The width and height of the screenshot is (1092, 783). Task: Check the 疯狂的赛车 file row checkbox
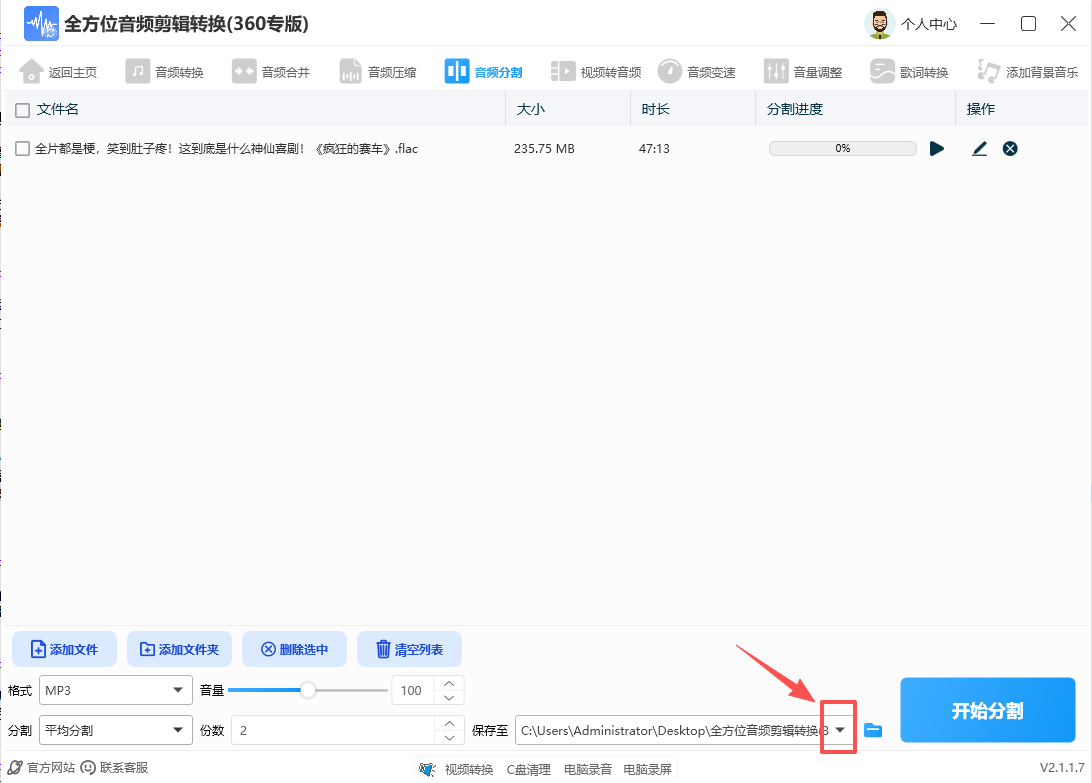point(20,148)
